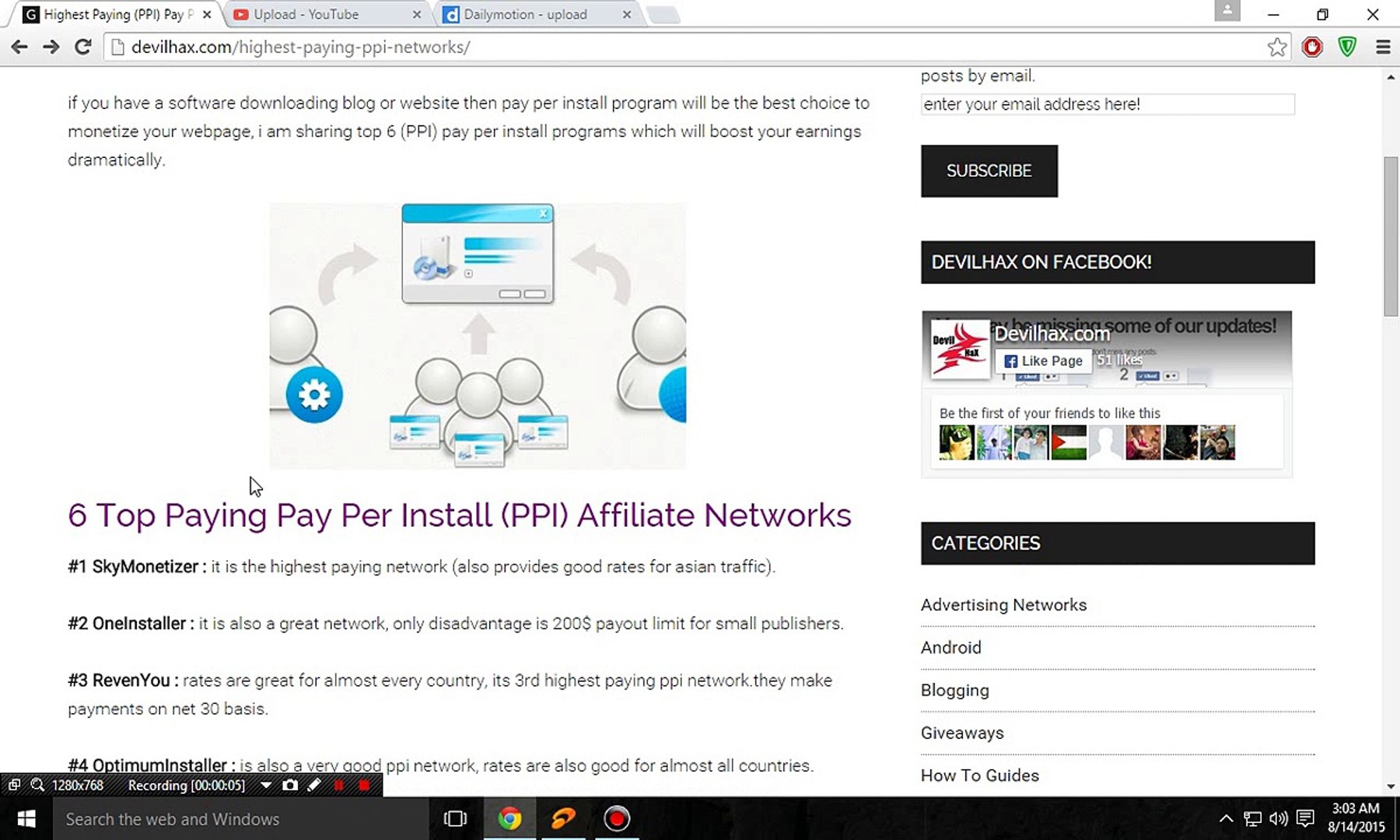Screen dimensions: 1400x840
Task: Bookmark this page with the star icon
Action: pos(1276,47)
